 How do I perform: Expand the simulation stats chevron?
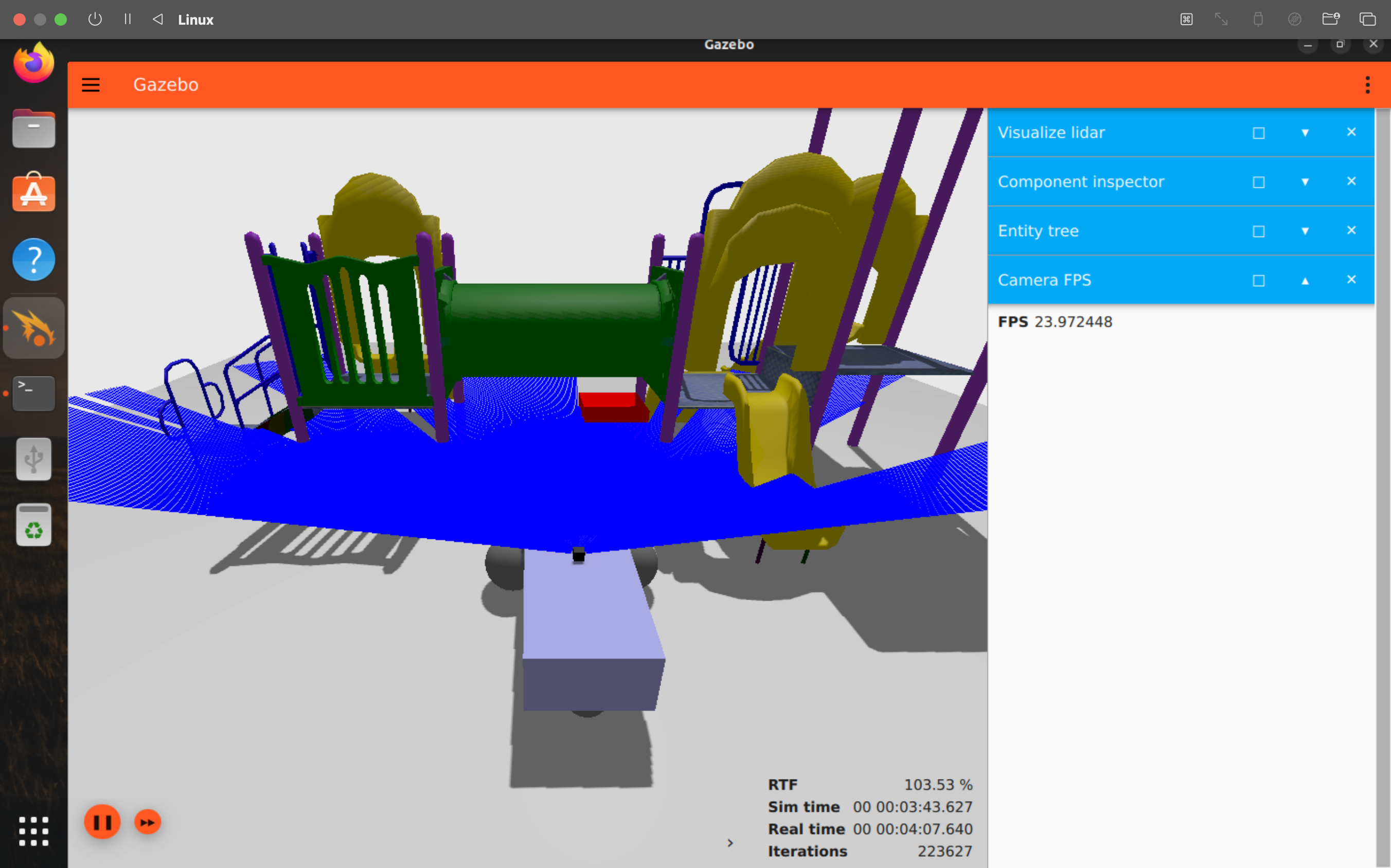(x=730, y=842)
